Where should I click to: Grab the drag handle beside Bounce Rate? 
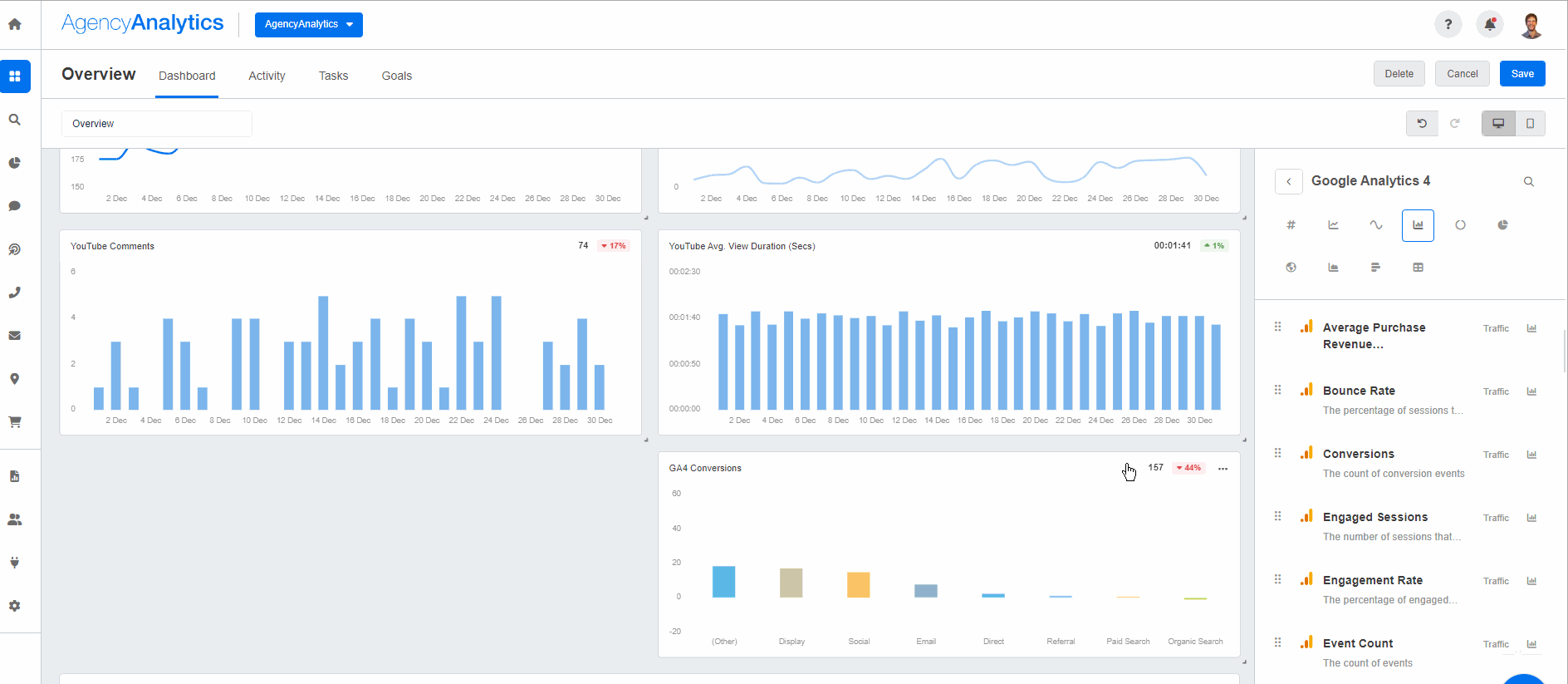(x=1278, y=390)
